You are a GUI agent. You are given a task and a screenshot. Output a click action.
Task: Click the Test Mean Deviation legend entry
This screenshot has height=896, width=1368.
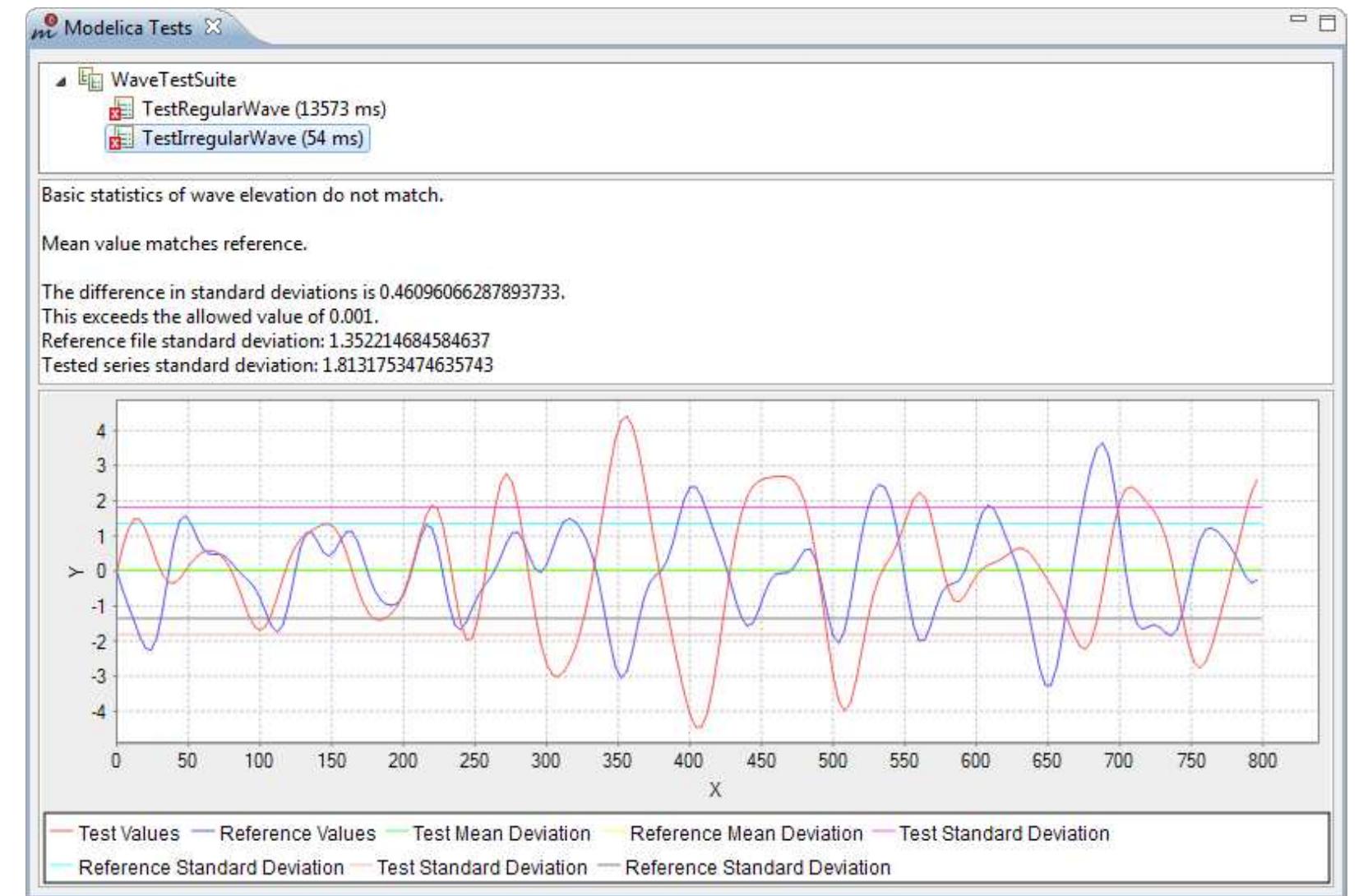click(x=488, y=834)
